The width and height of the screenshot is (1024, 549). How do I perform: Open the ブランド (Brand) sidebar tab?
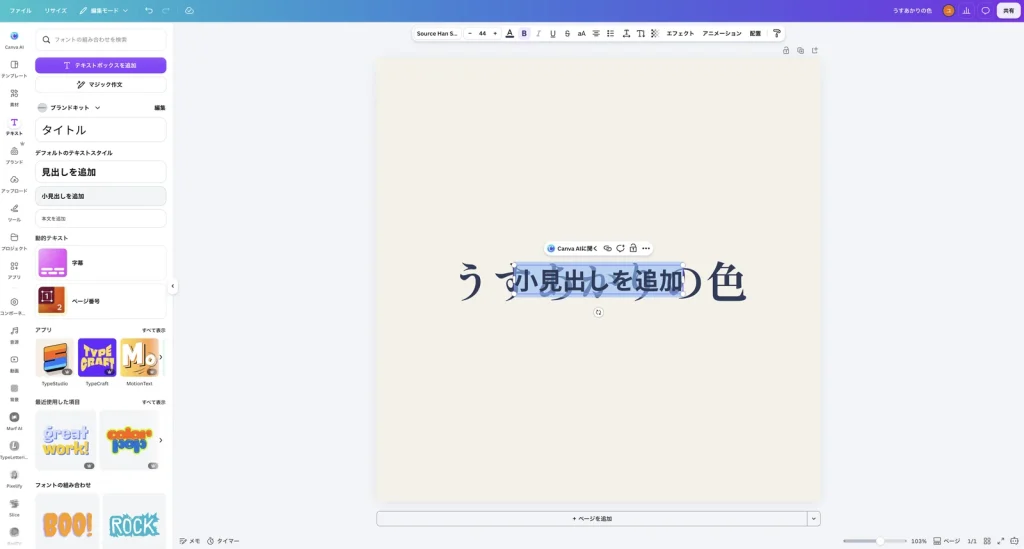(x=14, y=155)
